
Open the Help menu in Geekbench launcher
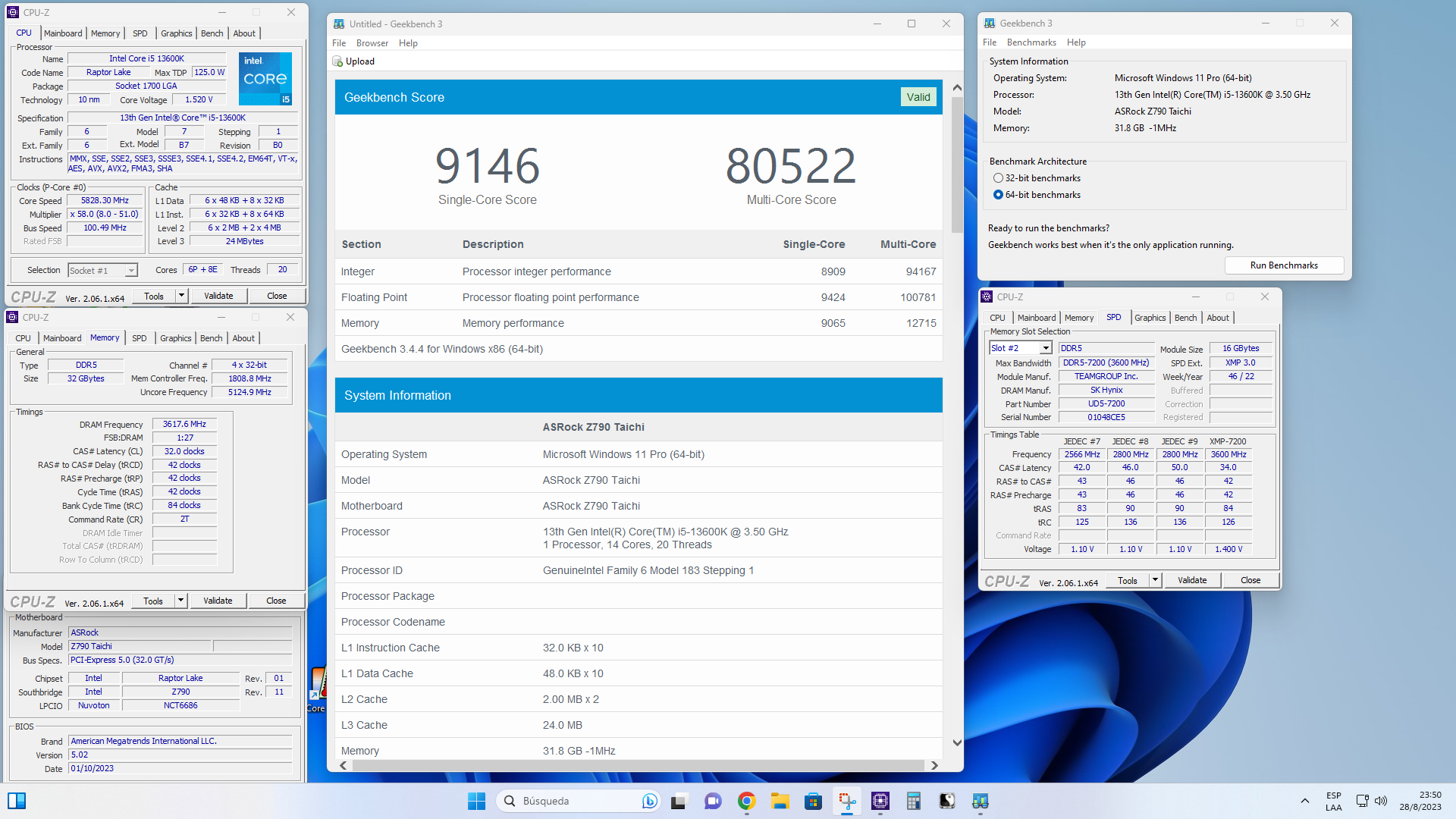point(1076,42)
